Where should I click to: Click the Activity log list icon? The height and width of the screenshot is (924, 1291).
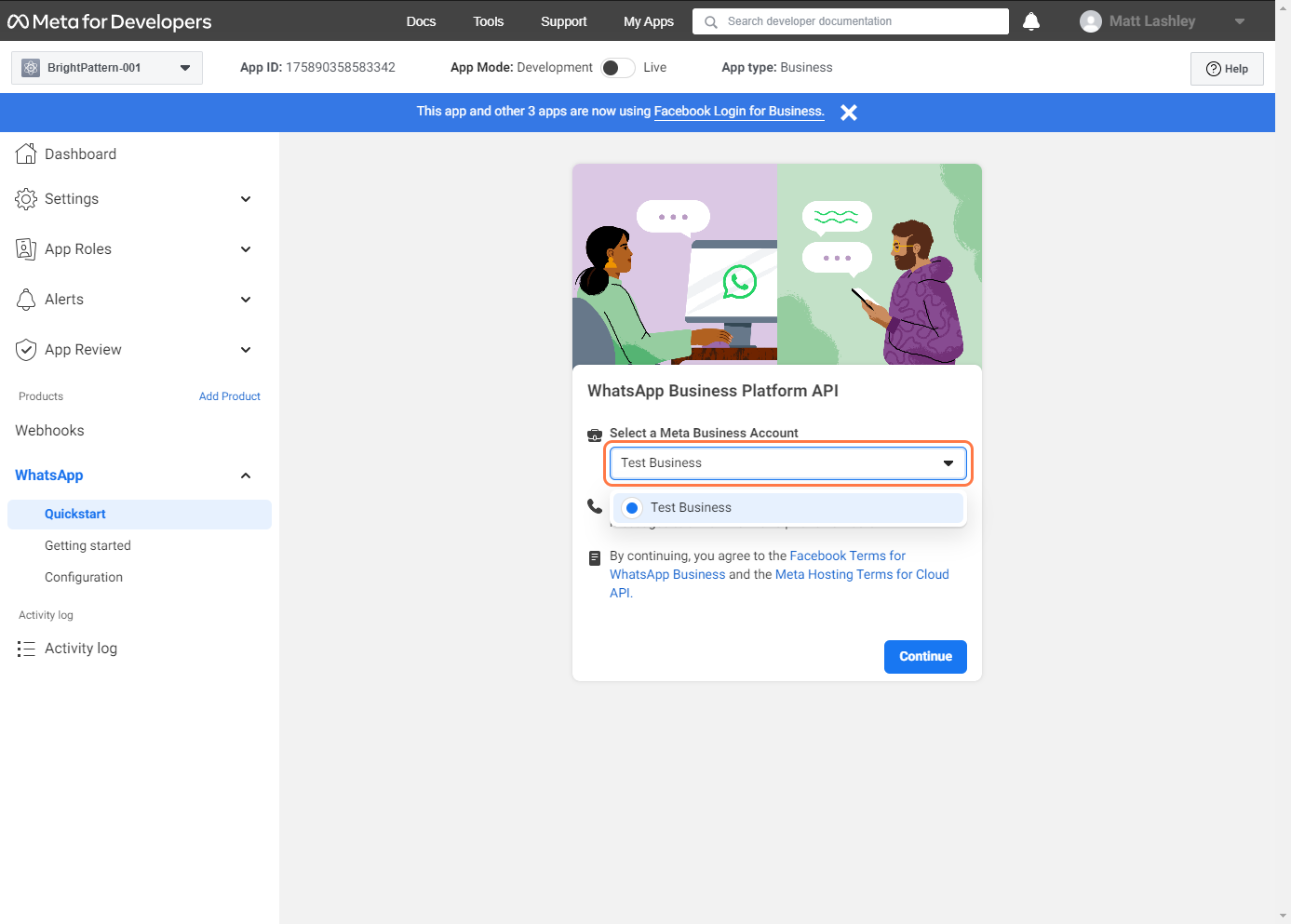pos(26,649)
